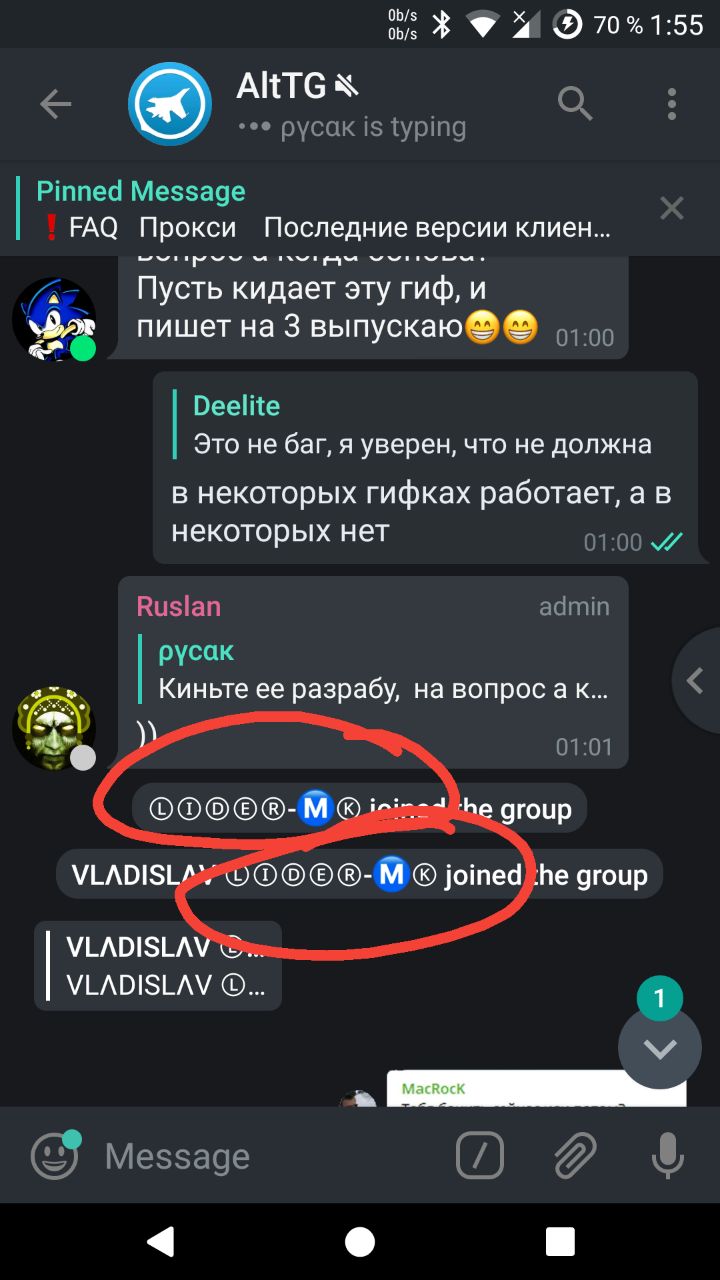Attach a file with paperclip icon
Viewport: 720px width, 1280px height.
[x=574, y=1156]
